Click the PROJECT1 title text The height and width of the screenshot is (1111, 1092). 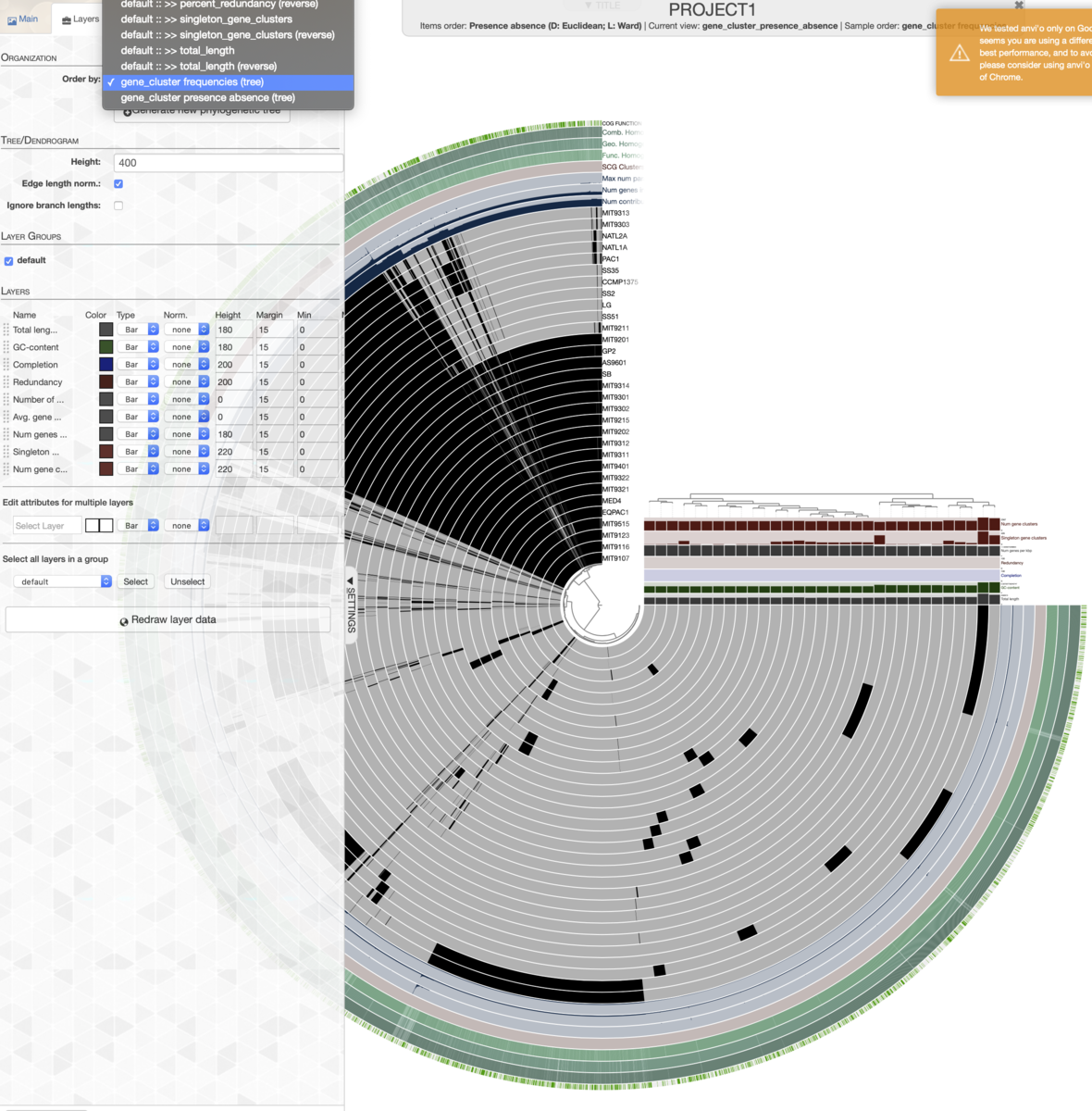(x=713, y=10)
